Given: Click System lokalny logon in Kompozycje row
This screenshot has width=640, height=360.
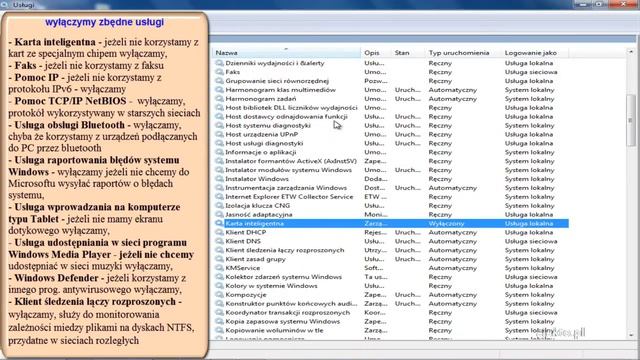Looking at the screenshot, I should click(529, 295).
